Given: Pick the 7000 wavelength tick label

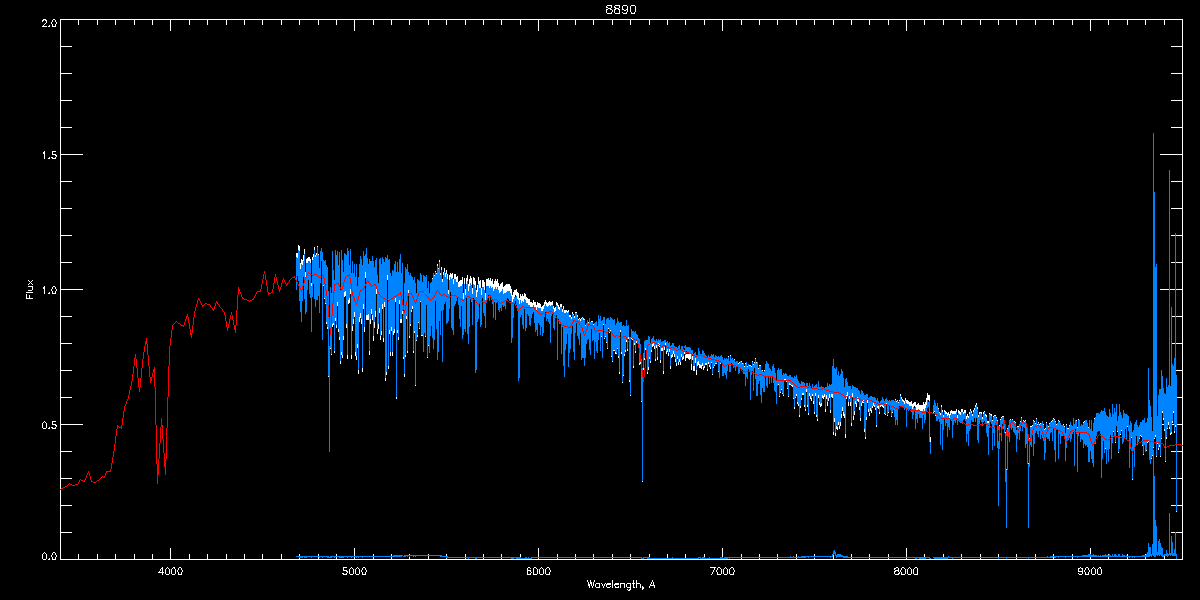Looking at the screenshot, I should [722, 571].
